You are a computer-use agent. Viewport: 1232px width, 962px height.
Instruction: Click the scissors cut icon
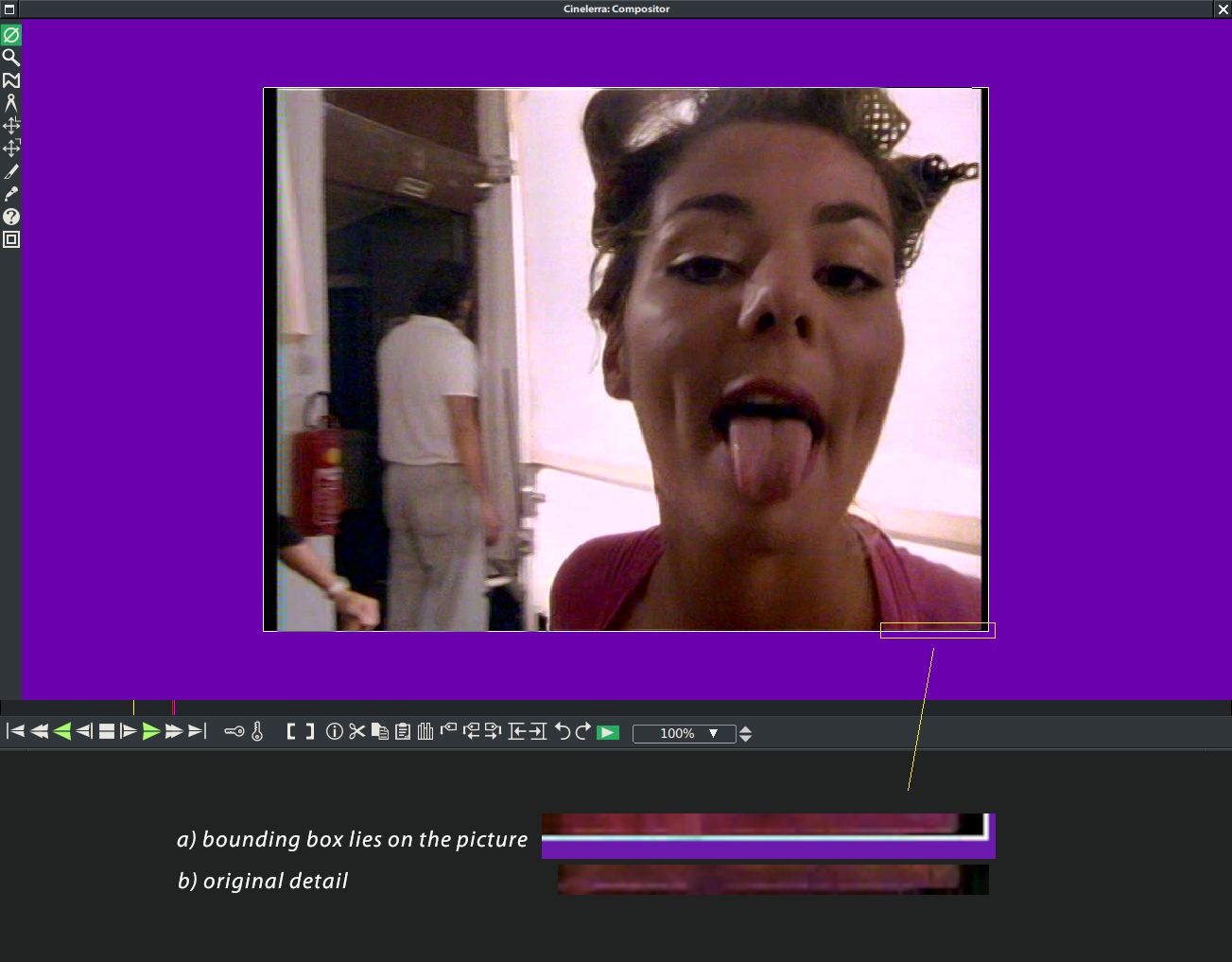coord(356,731)
